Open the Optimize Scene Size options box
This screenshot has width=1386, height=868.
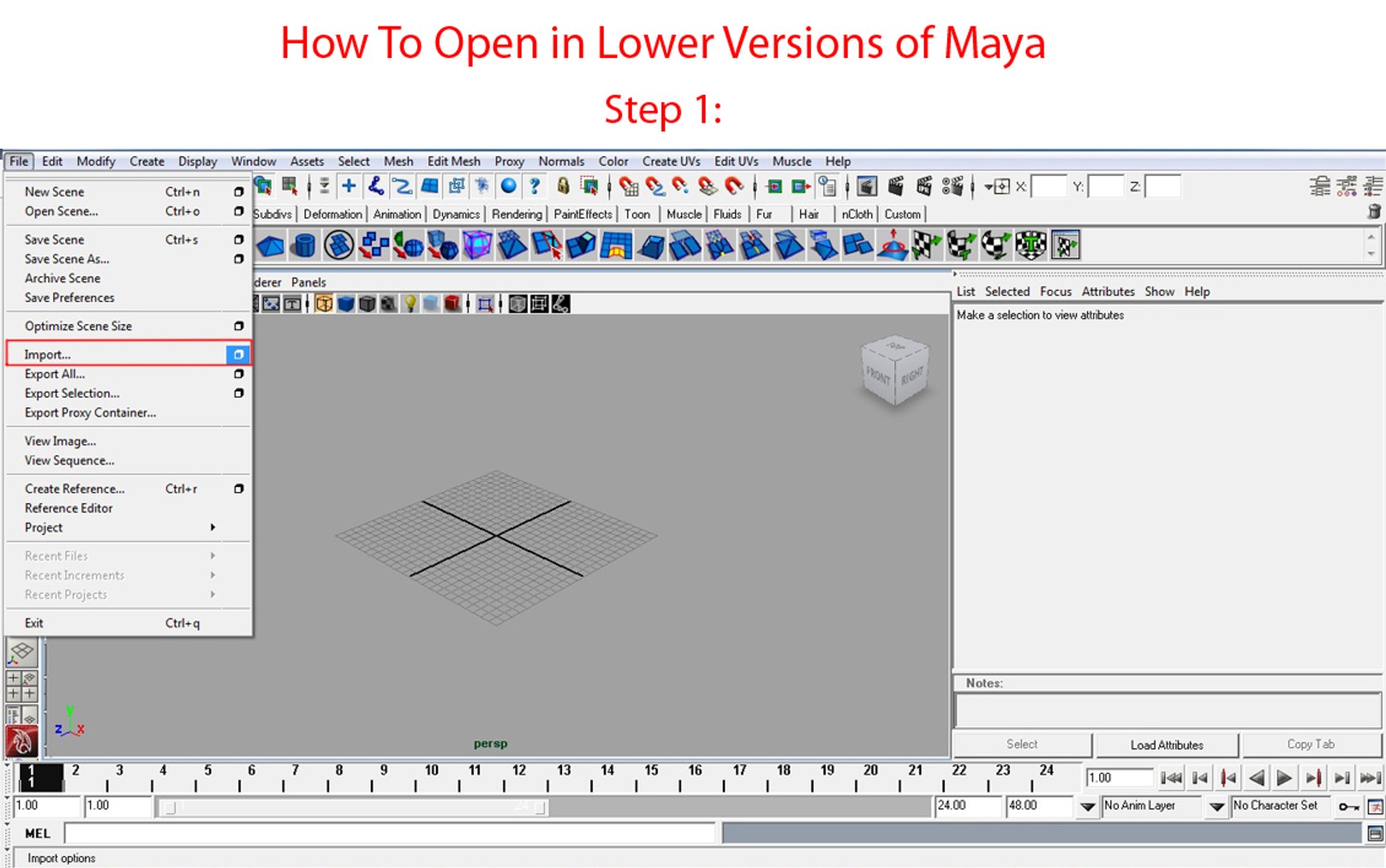(239, 325)
